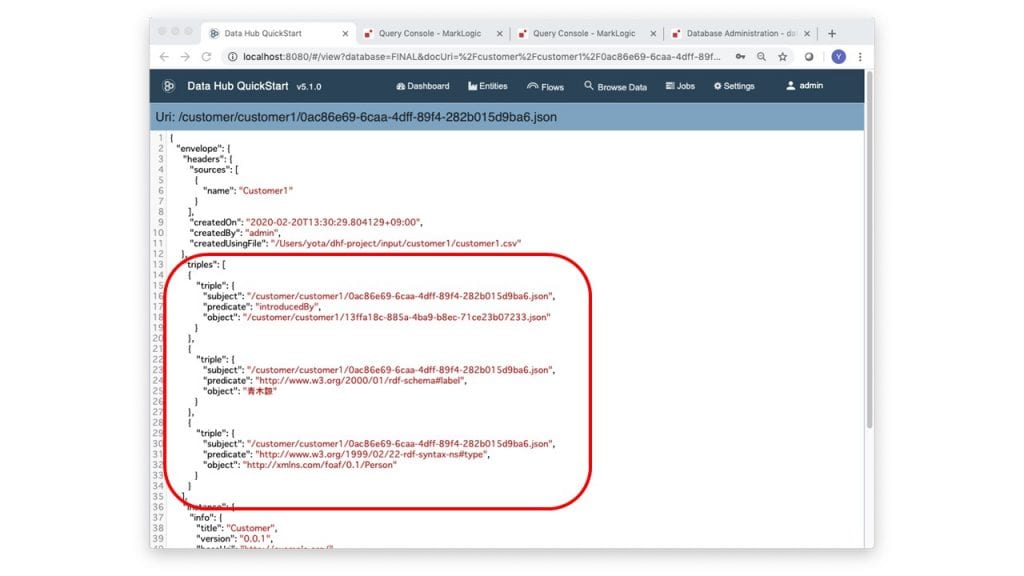Screen dimensions: 1024x576
Task: Click the Data Hub QuickStart logo icon
Action: point(169,86)
